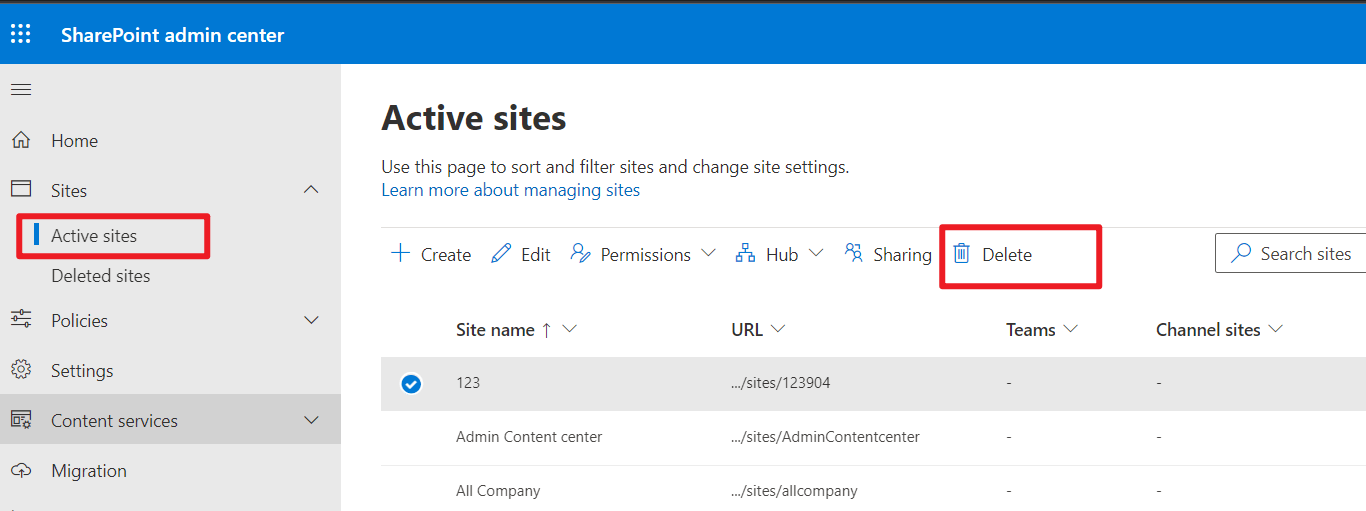
Task: Click the Content services icon
Action: (21, 420)
